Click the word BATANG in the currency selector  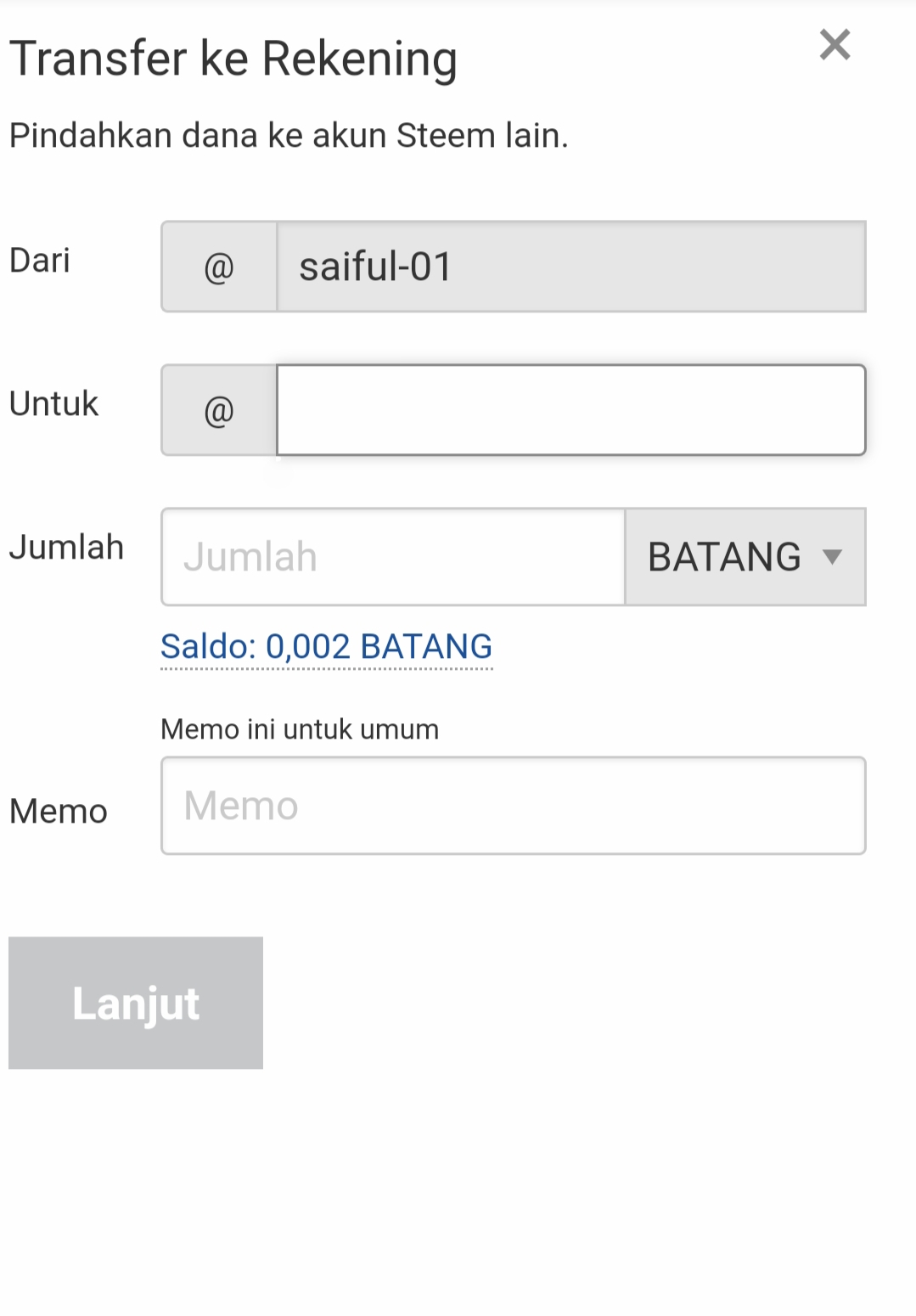724,557
